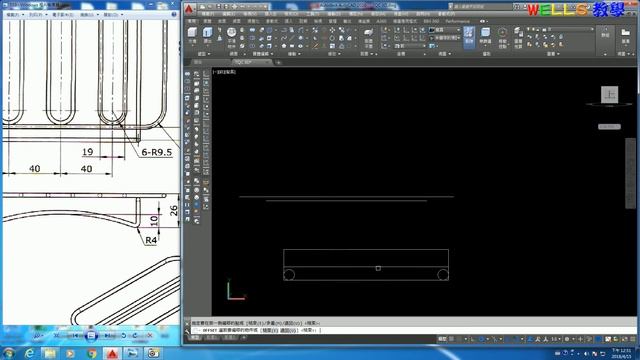Open the AutoCAD application menu button

click(x=189, y=9)
